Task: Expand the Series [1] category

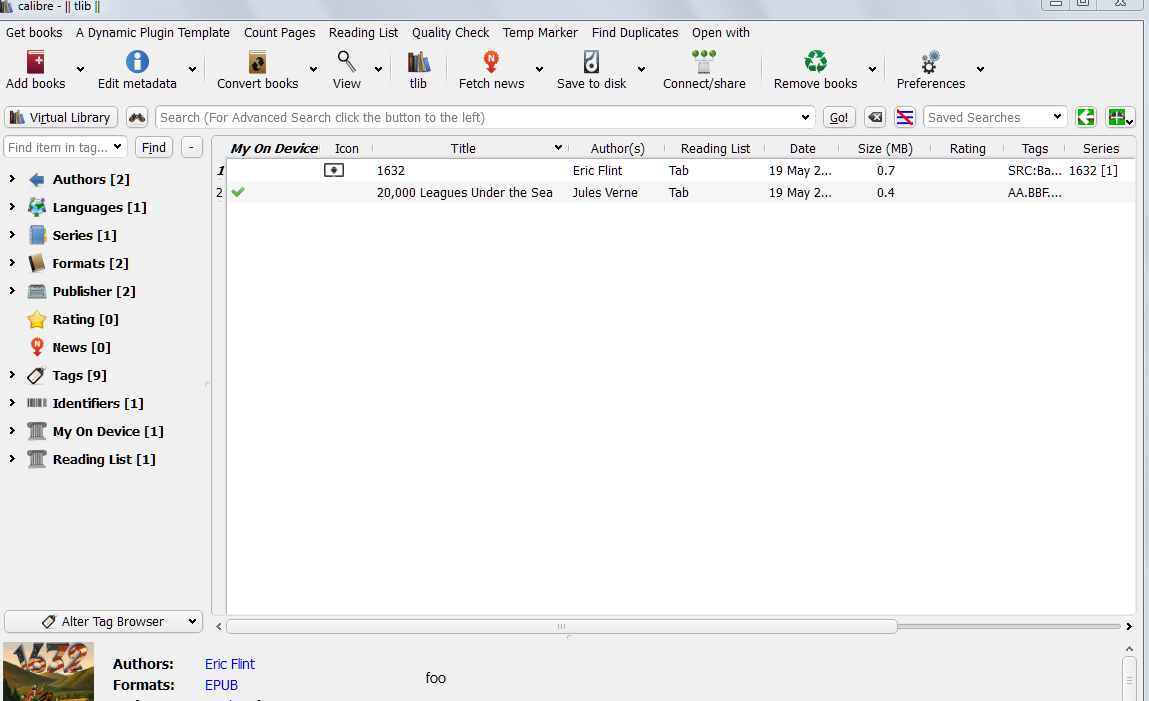Action: (12, 234)
